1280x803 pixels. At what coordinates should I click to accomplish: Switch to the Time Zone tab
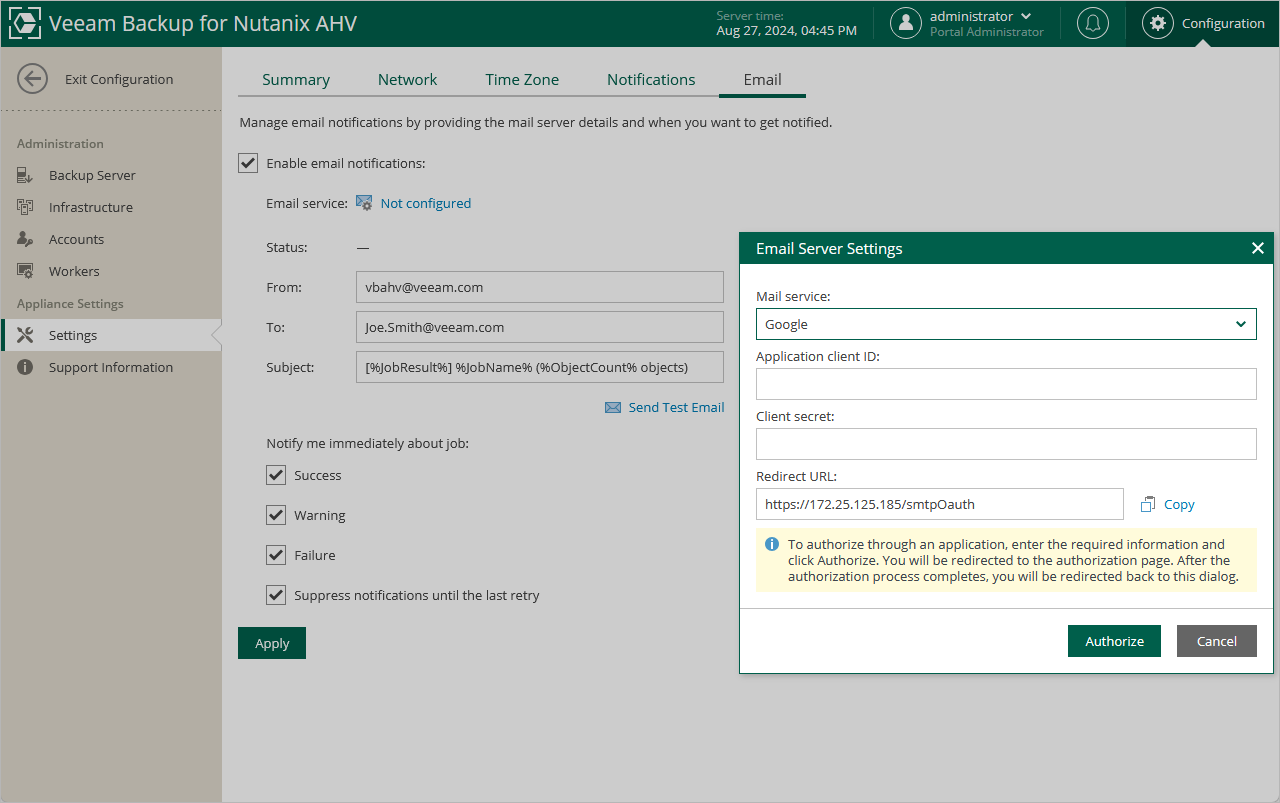pyautogui.click(x=522, y=80)
